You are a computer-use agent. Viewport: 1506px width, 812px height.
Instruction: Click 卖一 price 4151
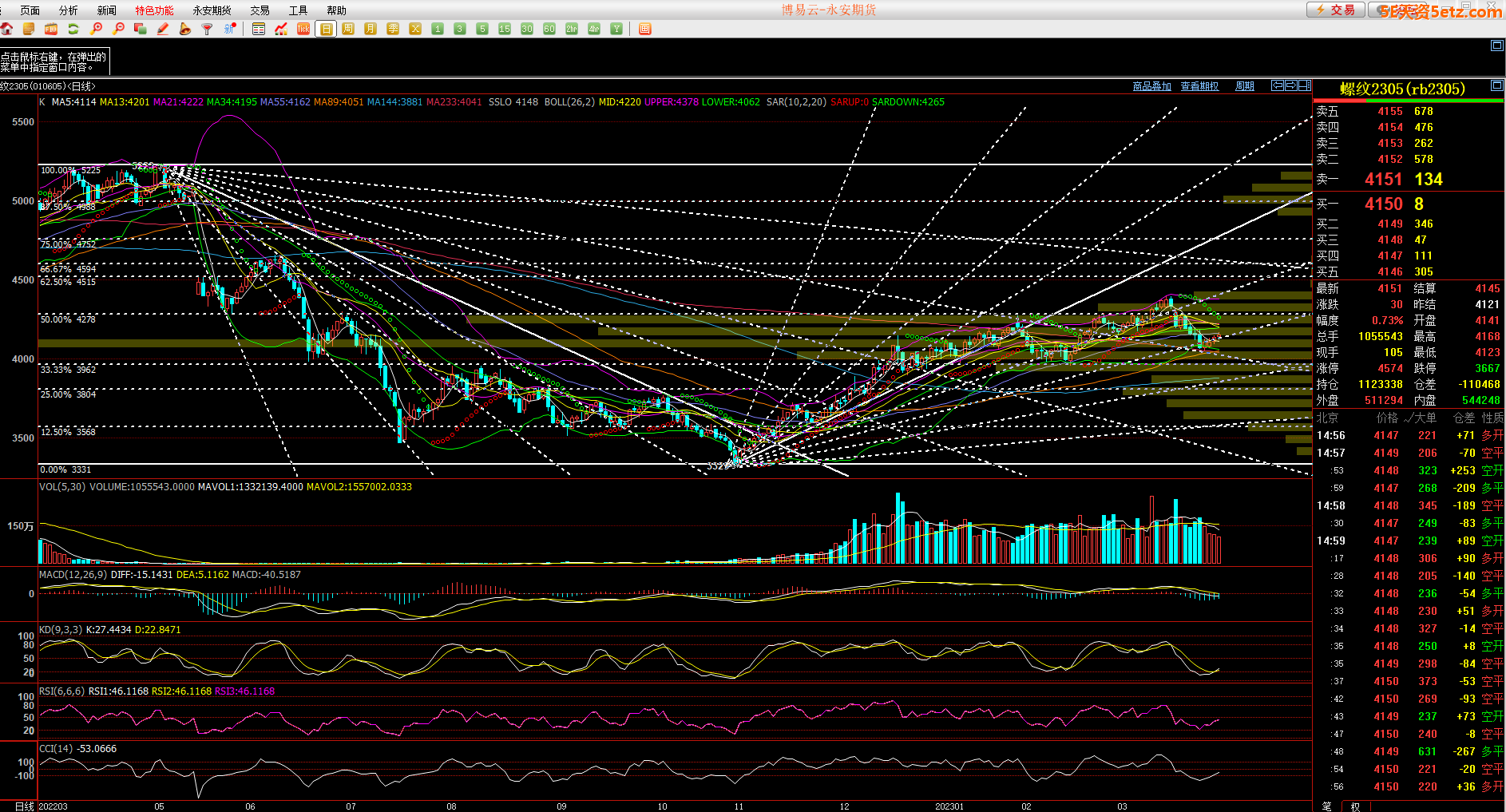(x=1383, y=179)
